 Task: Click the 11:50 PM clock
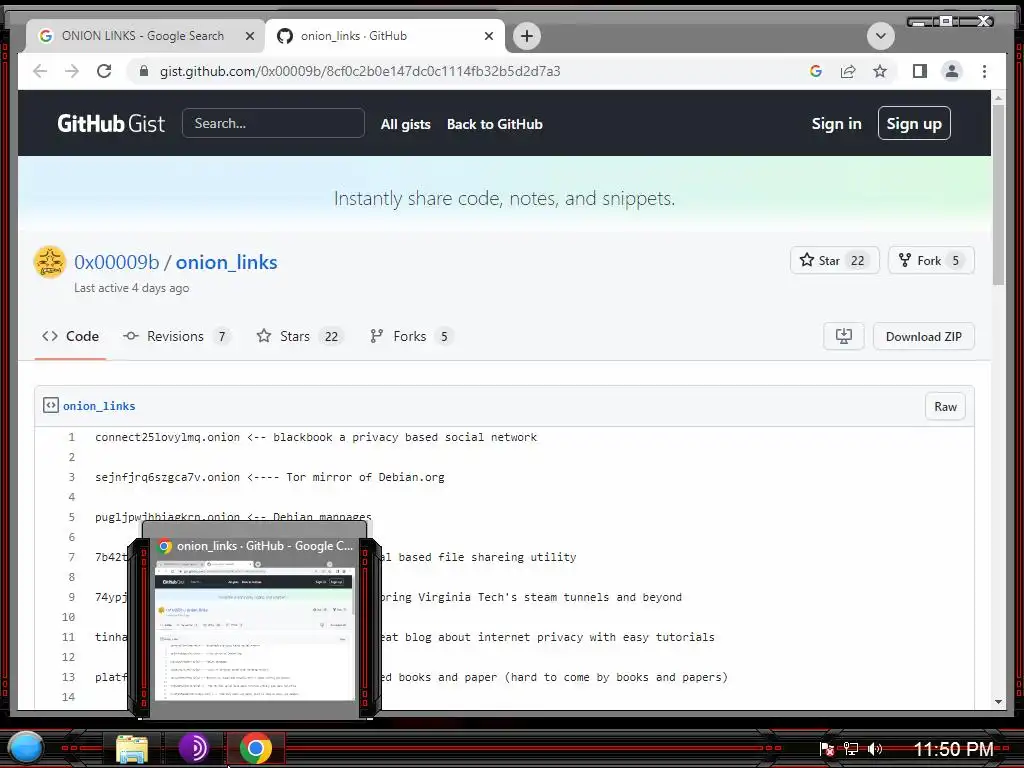tap(953, 749)
